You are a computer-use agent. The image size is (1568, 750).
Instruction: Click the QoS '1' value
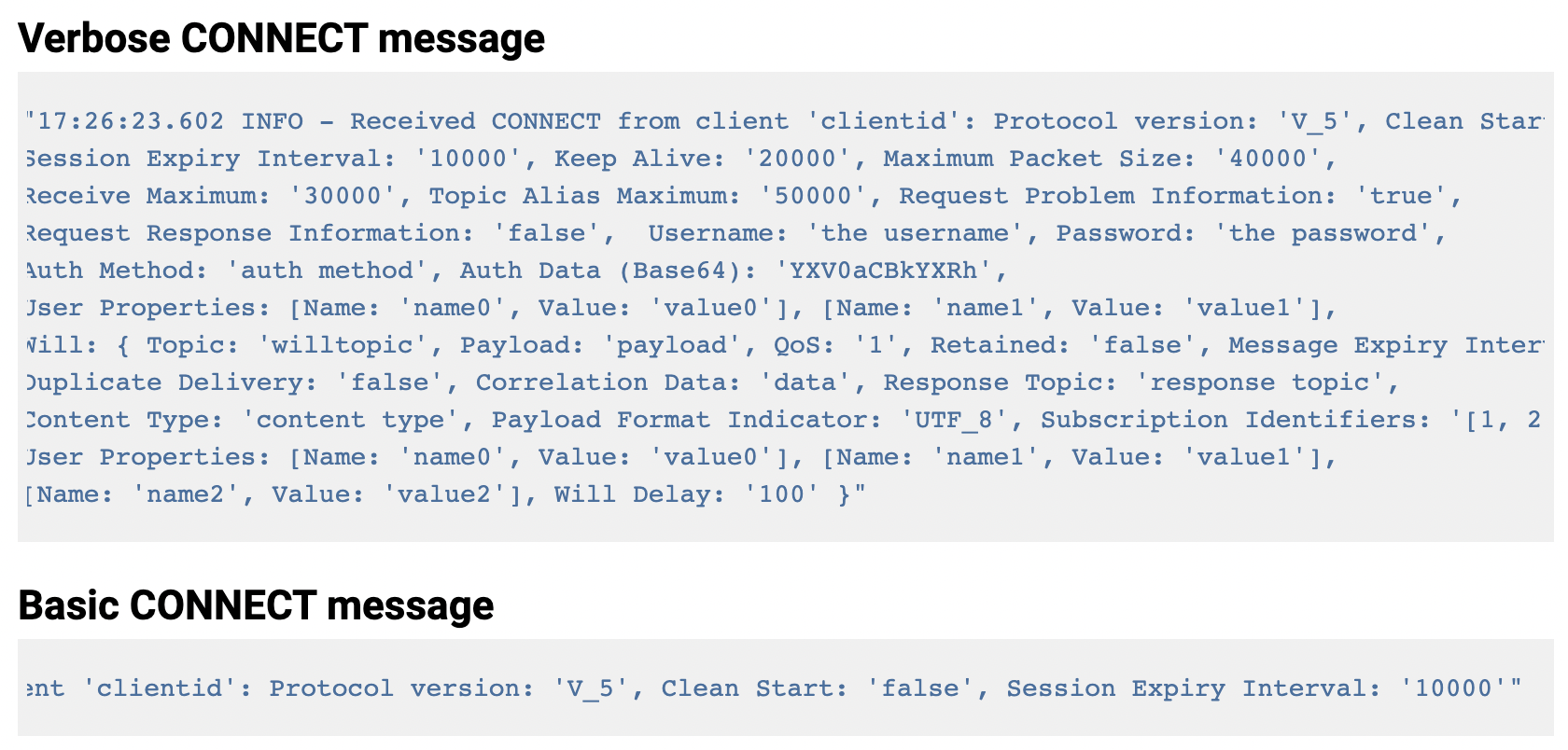[x=875, y=345]
